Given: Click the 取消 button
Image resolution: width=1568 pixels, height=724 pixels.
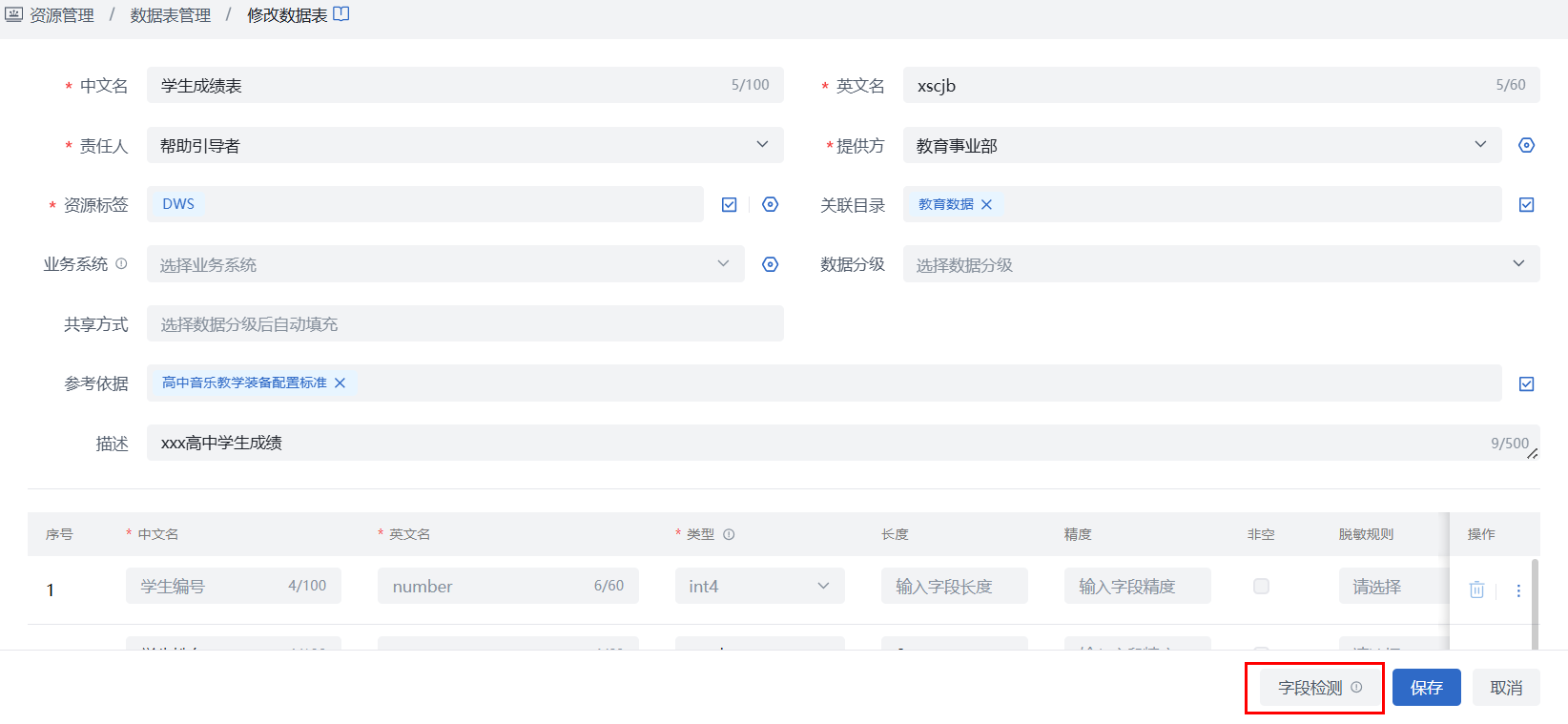Looking at the screenshot, I should (1506, 687).
